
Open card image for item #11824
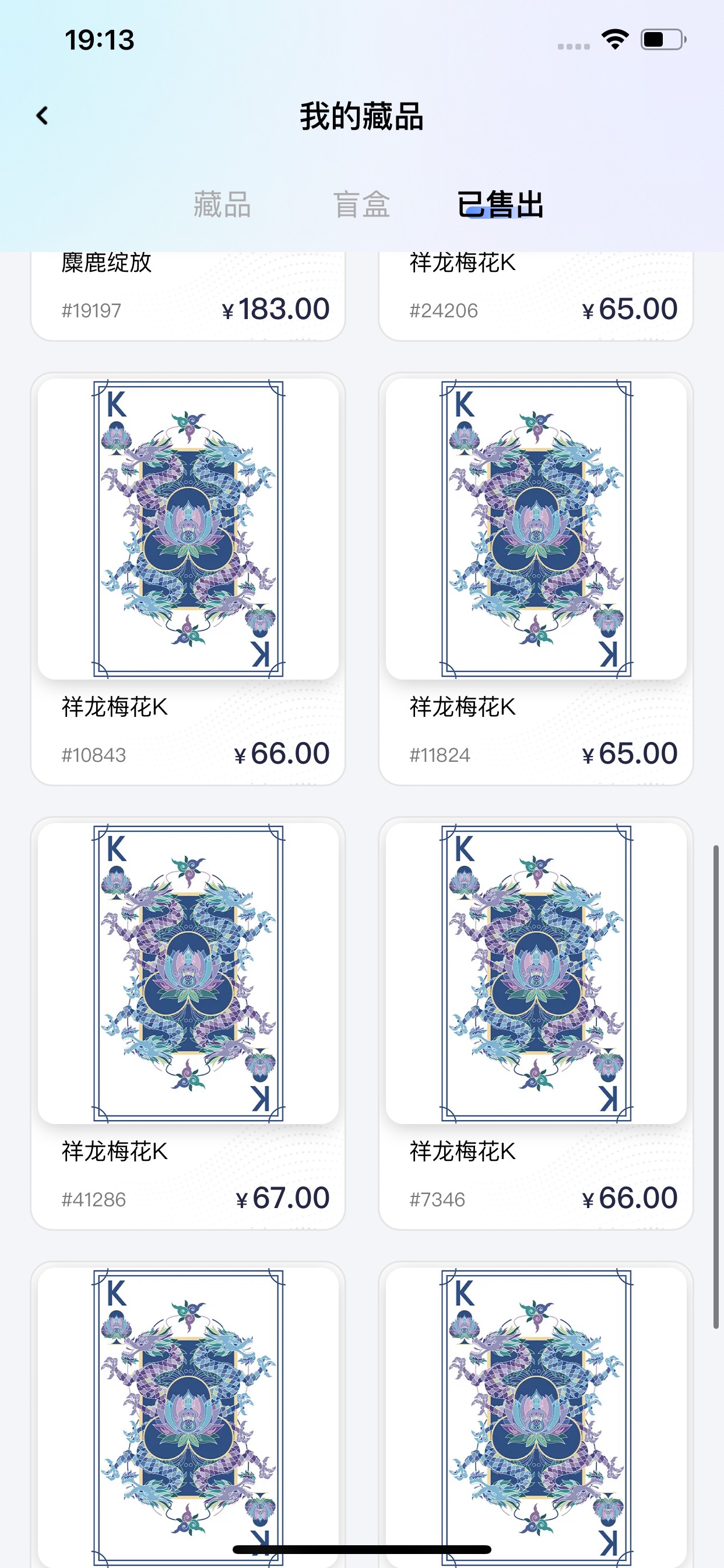point(536,529)
